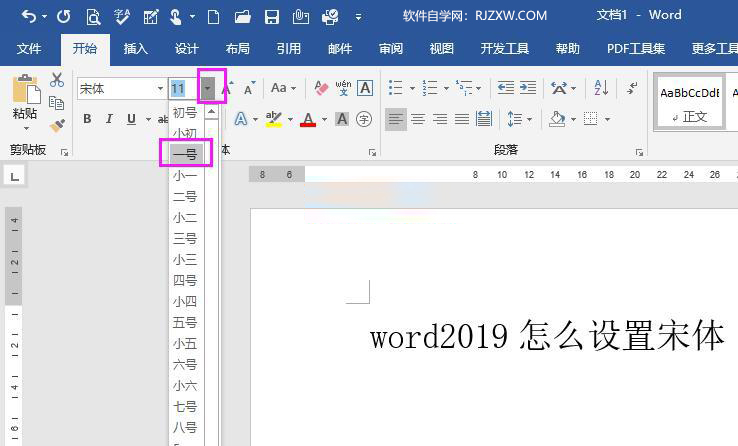This screenshot has width=738, height=446.
Task: Click the Shrink Font size icon
Action: 249,88
